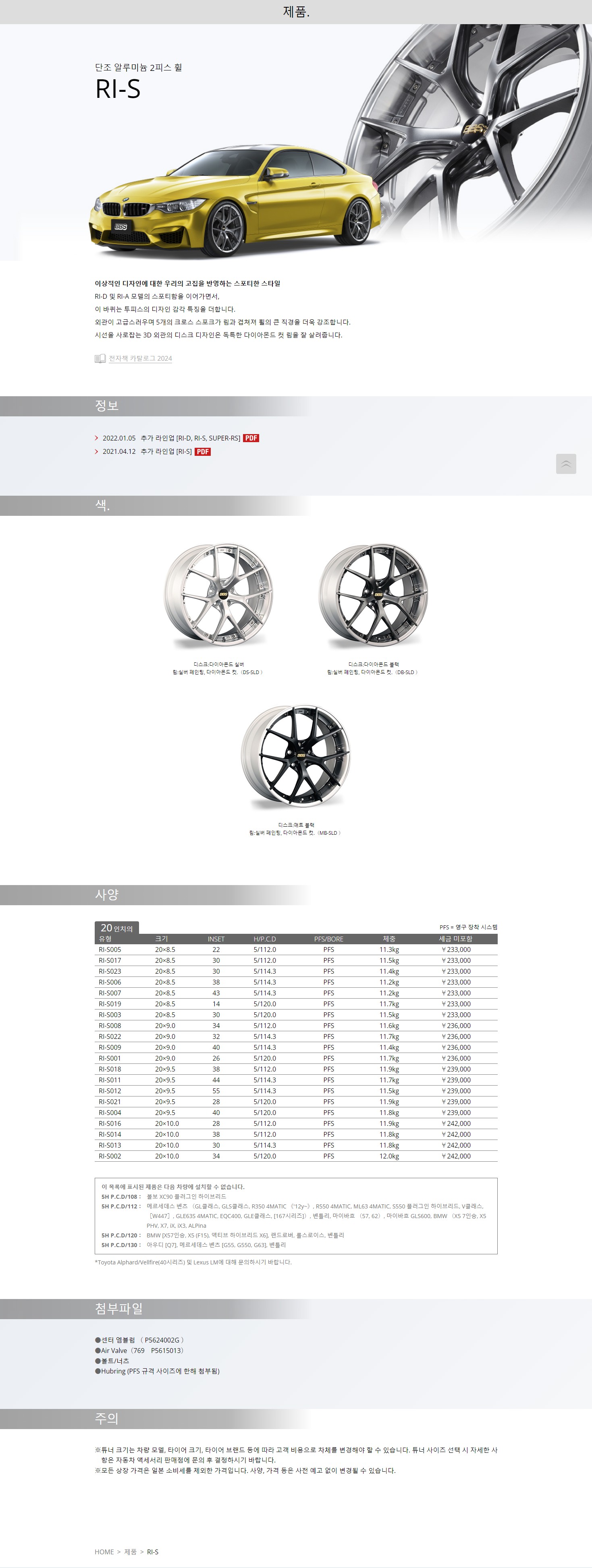Image resolution: width=592 pixels, height=1568 pixels.
Task: Click the RI-S009 row label
Action: click(x=110, y=1048)
